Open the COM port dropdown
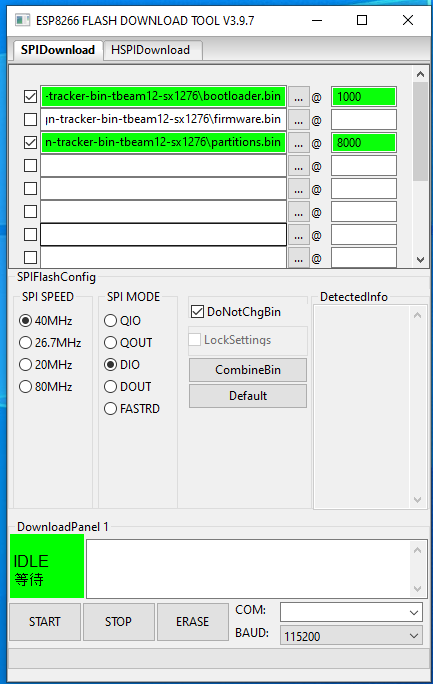This screenshot has height=684, width=433. coord(351,612)
